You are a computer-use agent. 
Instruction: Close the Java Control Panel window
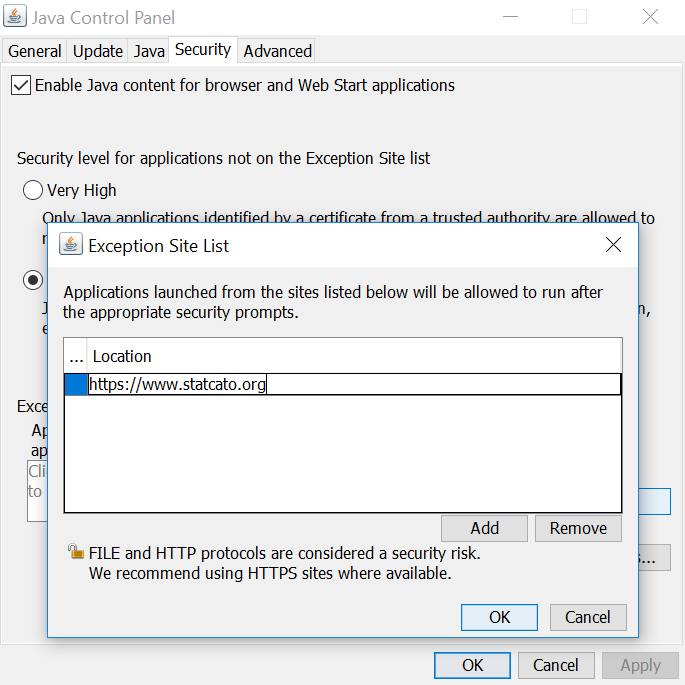[x=651, y=17]
